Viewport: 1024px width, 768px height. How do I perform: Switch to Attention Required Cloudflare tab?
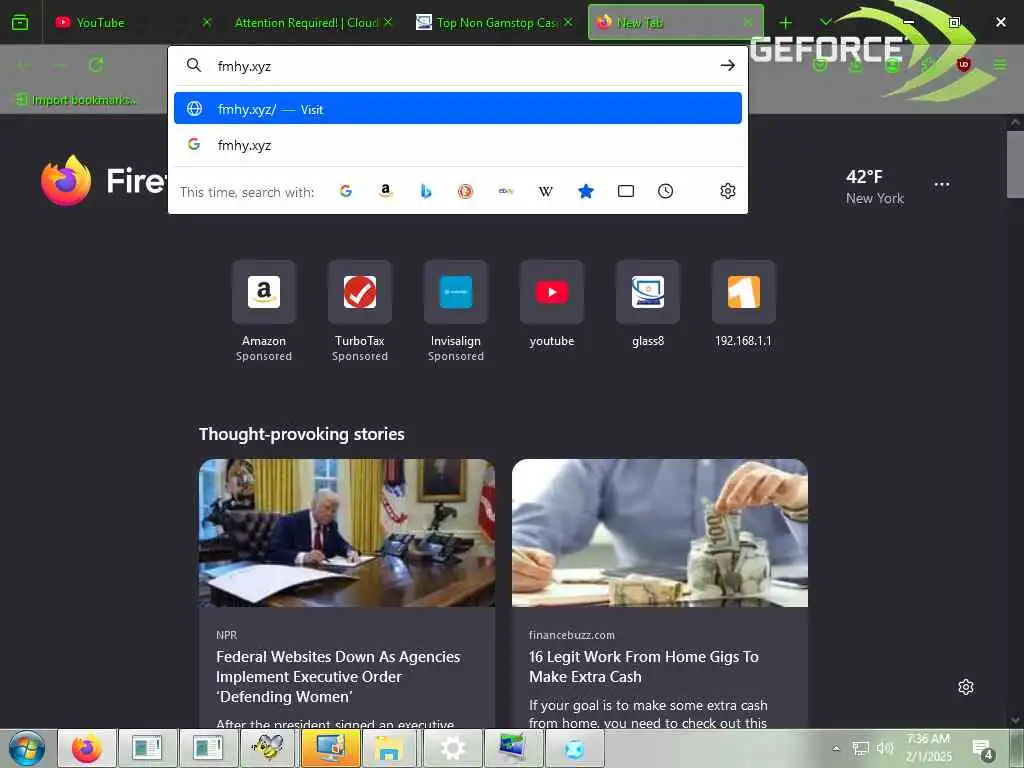tap(313, 22)
